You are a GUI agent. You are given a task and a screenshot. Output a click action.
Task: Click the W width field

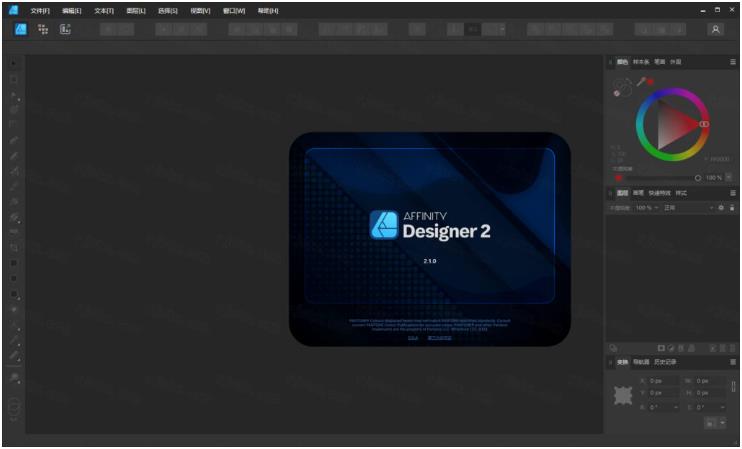point(709,381)
